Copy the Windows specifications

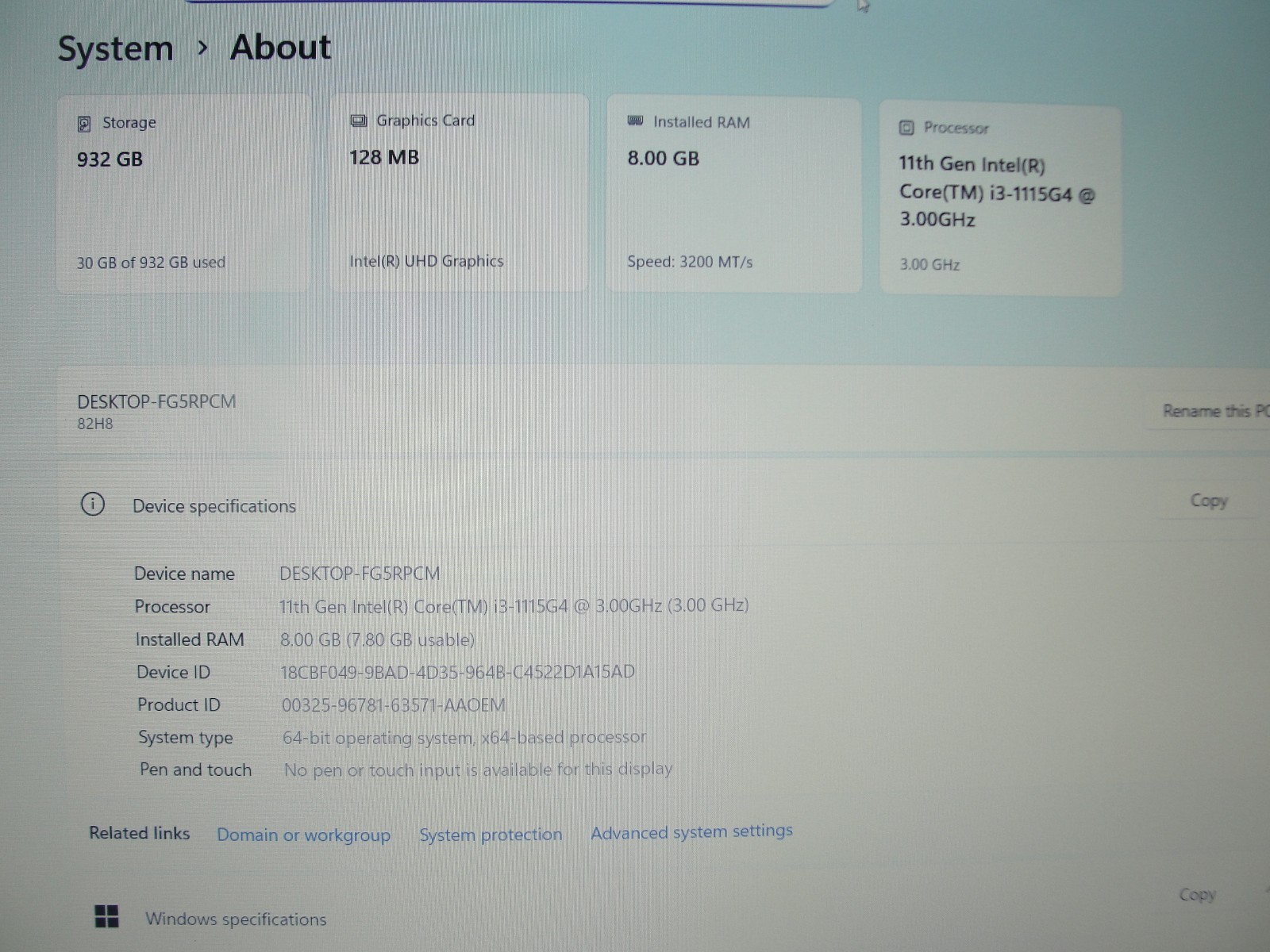click(1198, 895)
